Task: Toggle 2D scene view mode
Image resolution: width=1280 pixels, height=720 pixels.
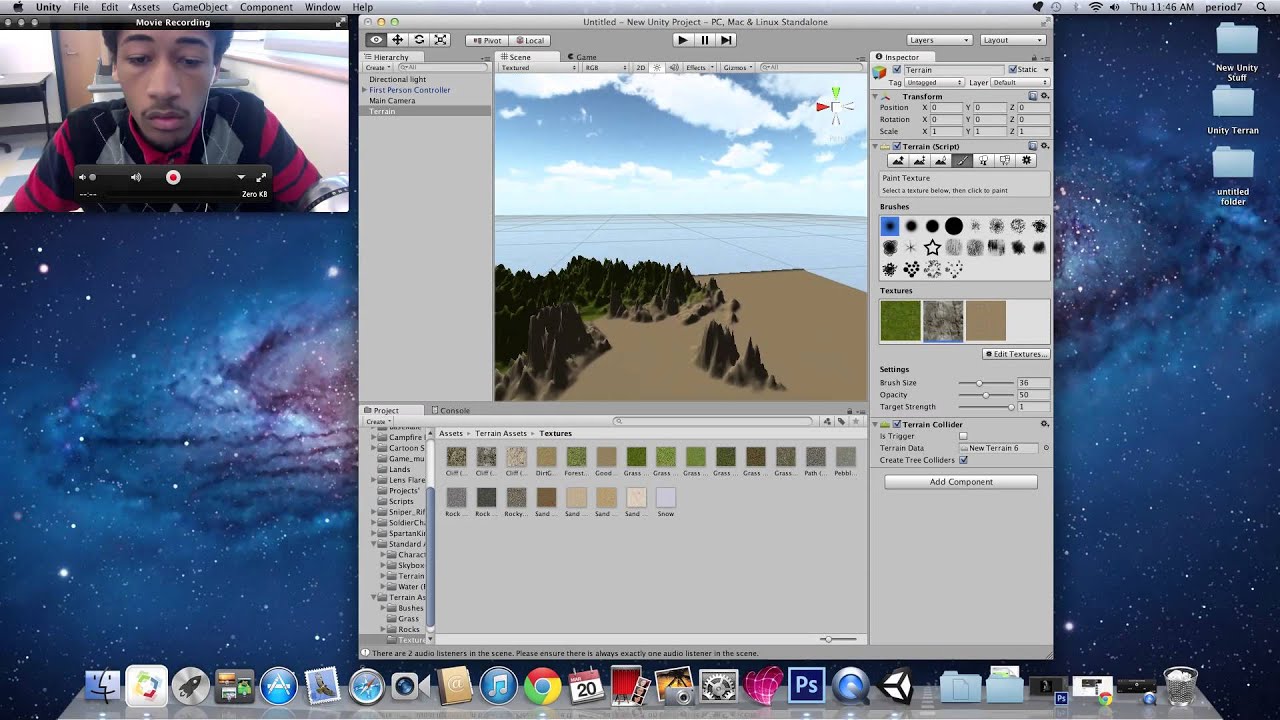Action: (x=641, y=68)
